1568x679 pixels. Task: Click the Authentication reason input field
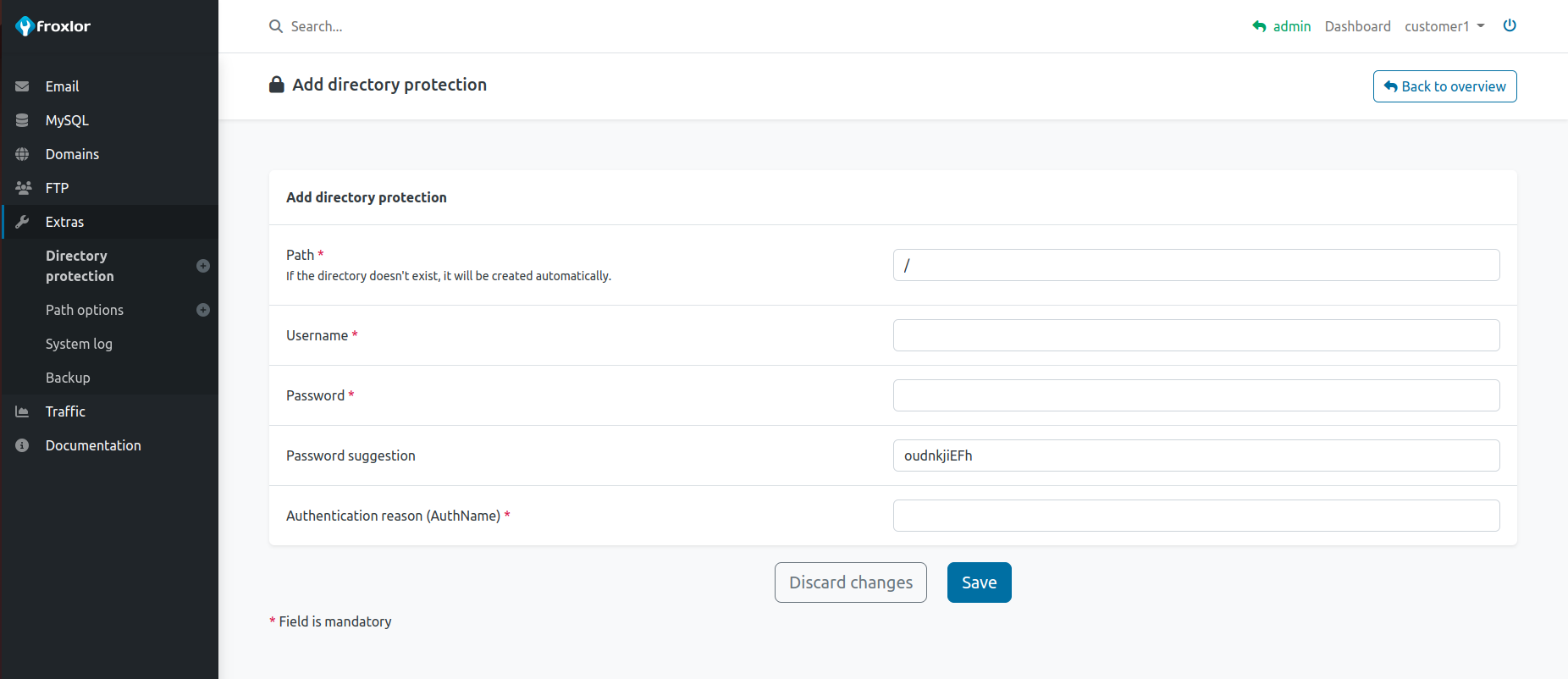tap(1195, 516)
